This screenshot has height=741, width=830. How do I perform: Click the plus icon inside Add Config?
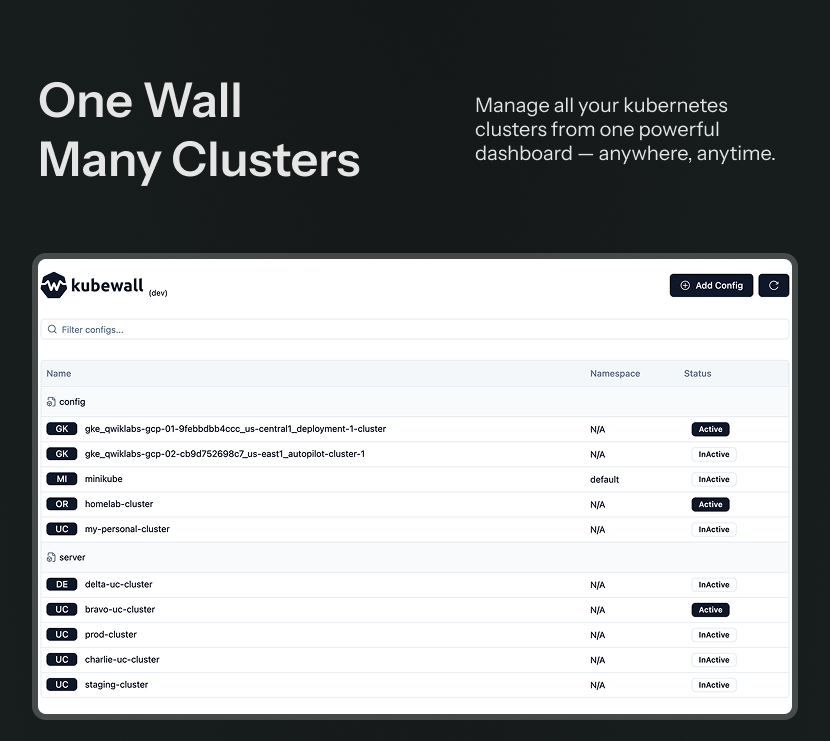[x=685, y=285]
